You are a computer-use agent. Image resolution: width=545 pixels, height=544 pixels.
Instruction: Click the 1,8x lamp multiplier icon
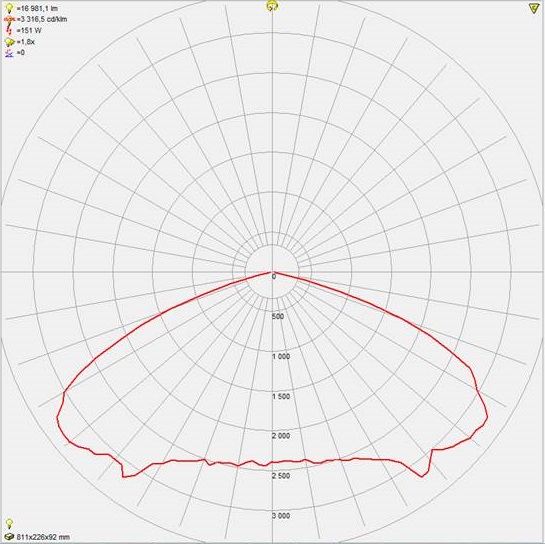[9, 42]
